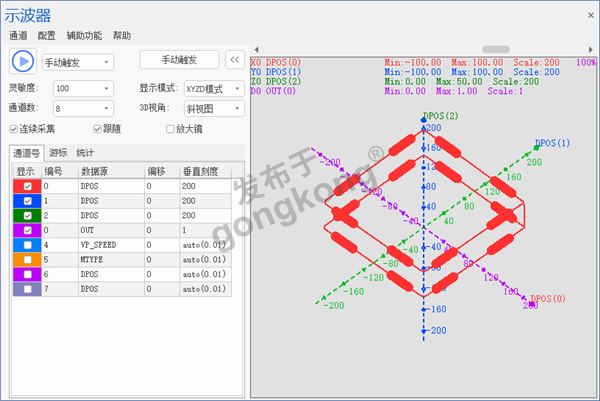Show channel 4 VP_SPEED blue display checkbox
Viewport: 600px width, 401px height.
pyautogui.click(x=26, y=245)
